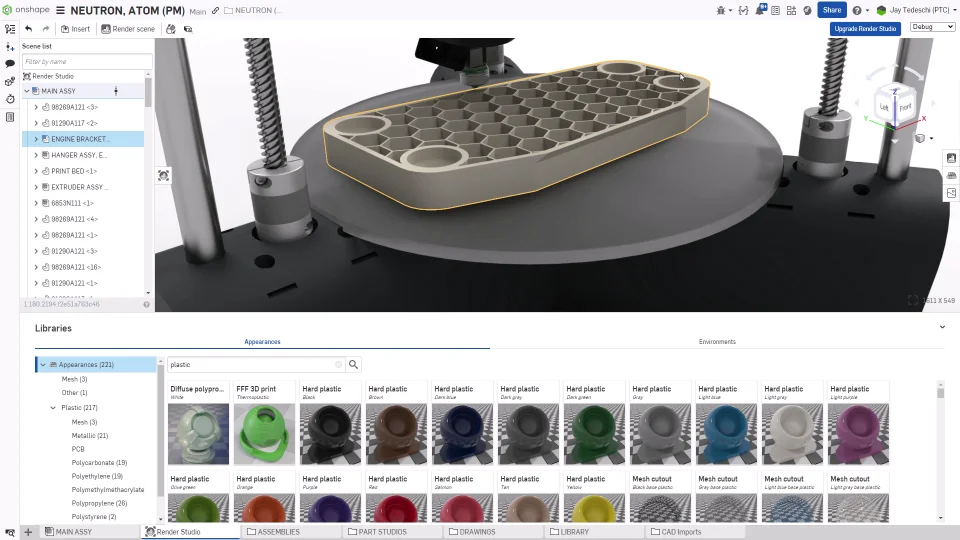Screen dimensions: 960x540
Task: Collapse the Plastic (217) subcategory
Action: (53, 408)
